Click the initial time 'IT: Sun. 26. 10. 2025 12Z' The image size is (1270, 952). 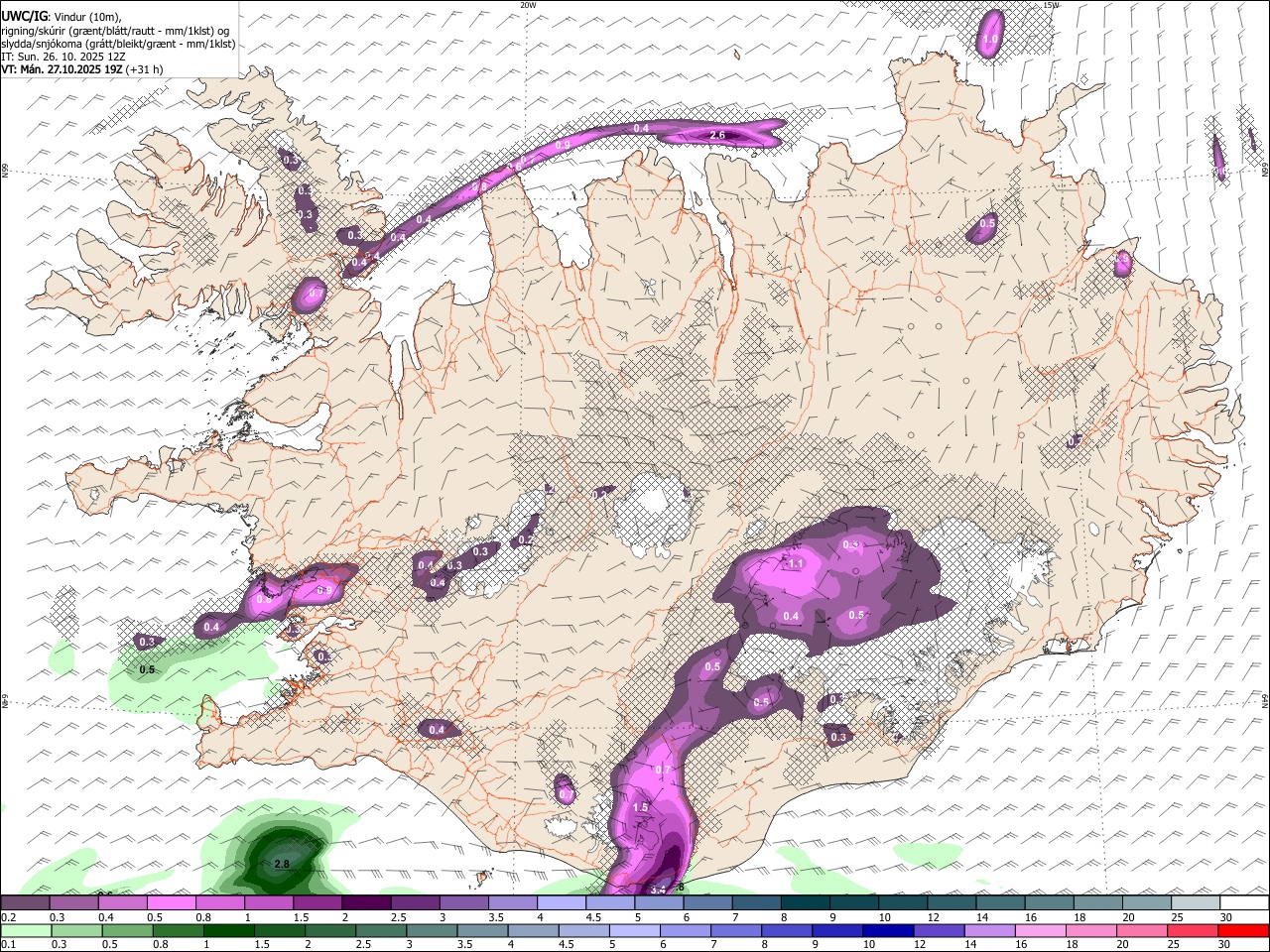(x=63, y=57)
